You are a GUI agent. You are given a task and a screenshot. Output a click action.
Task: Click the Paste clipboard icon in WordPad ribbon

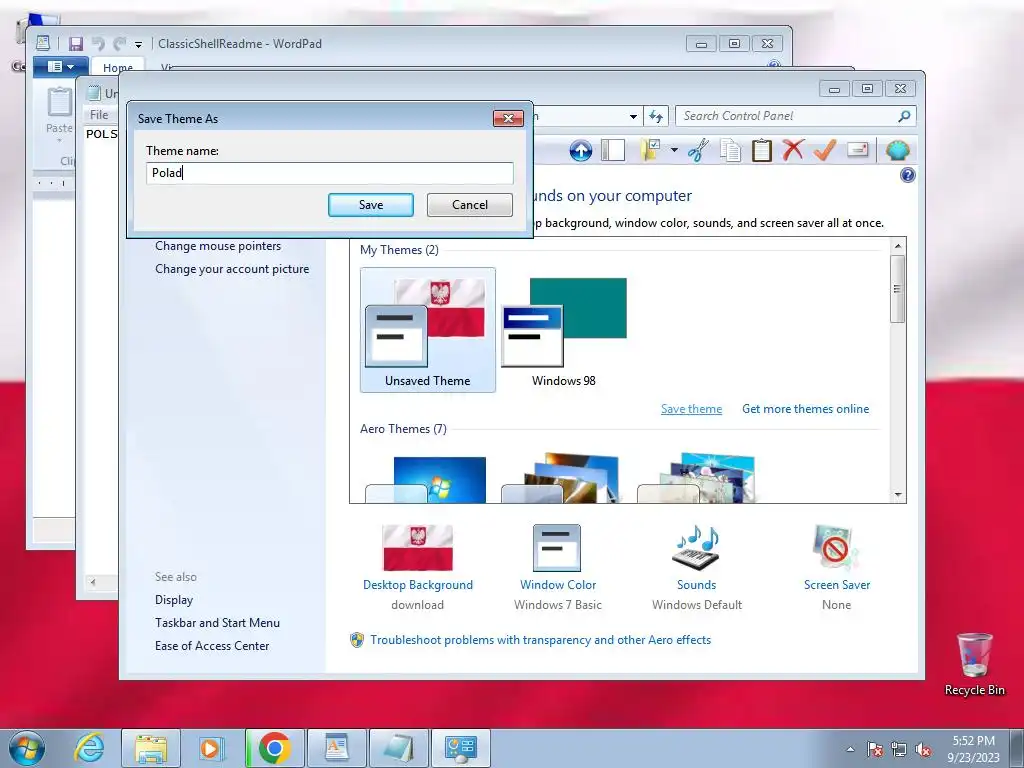[x=59, y=104]
